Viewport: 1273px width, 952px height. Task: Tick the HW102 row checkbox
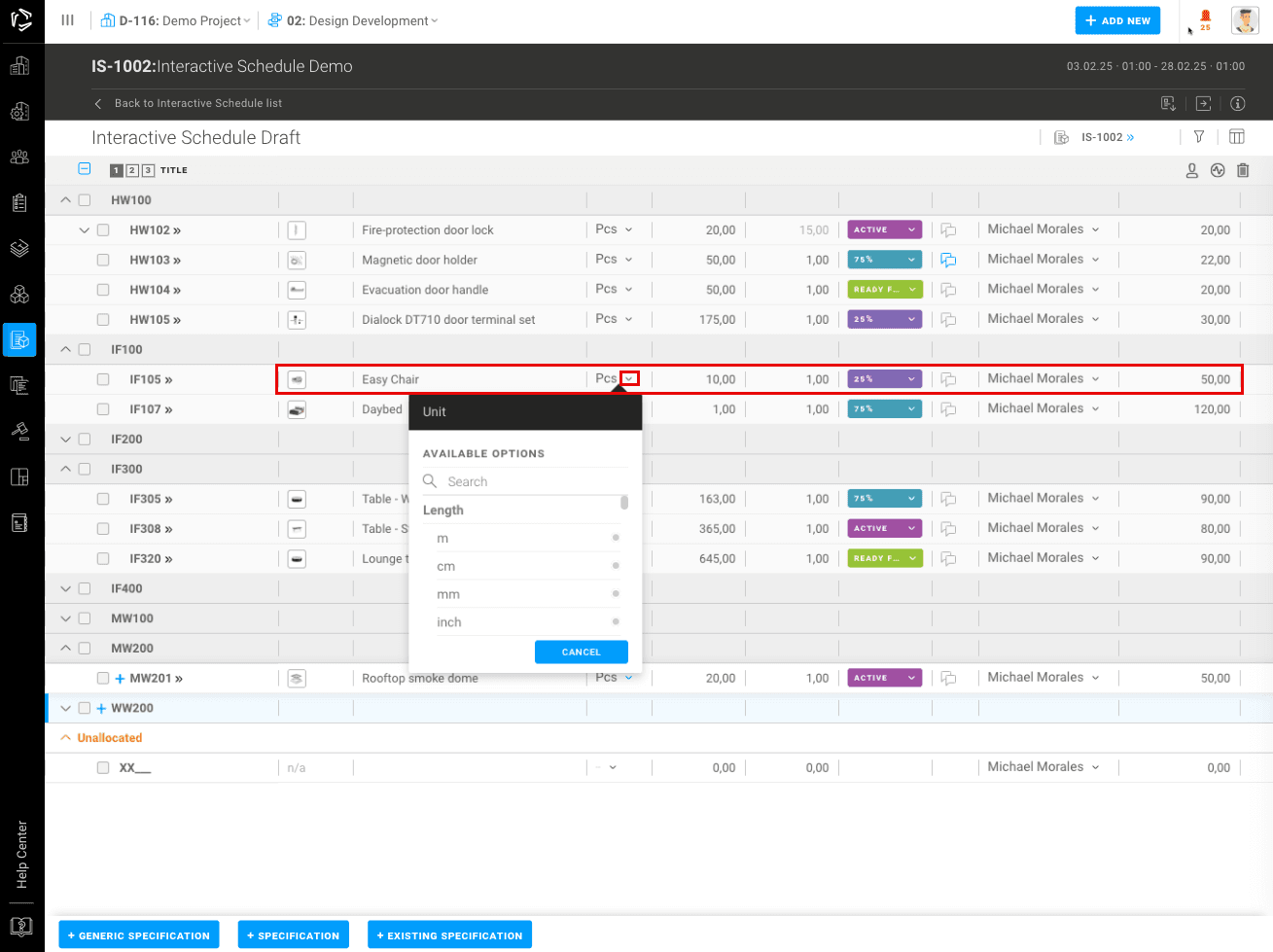103,230
